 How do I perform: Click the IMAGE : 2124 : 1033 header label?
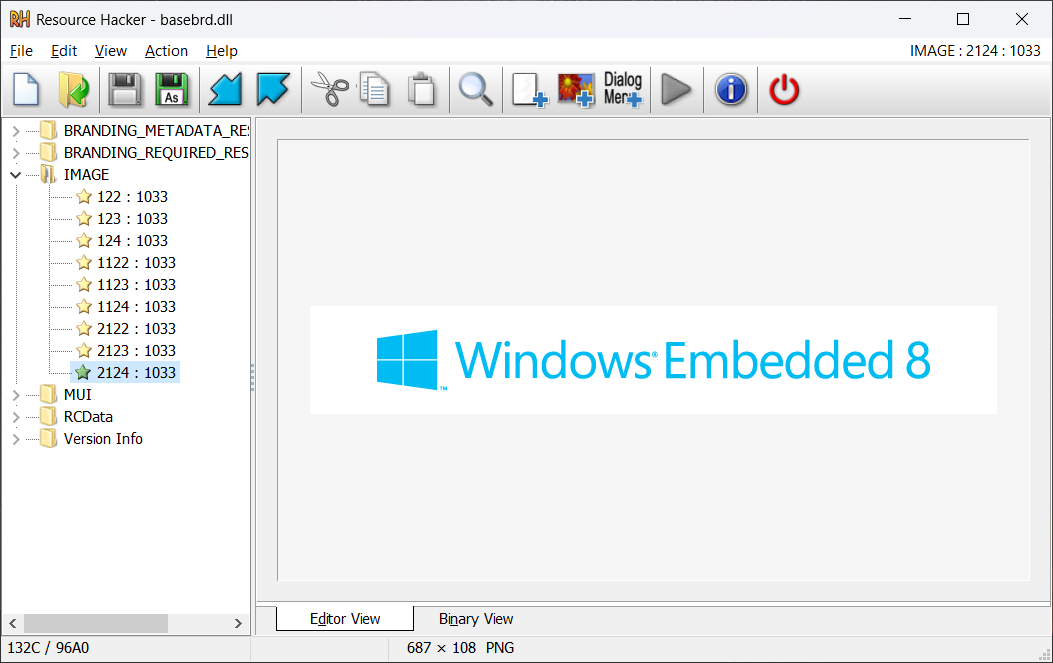click(975, 51)
